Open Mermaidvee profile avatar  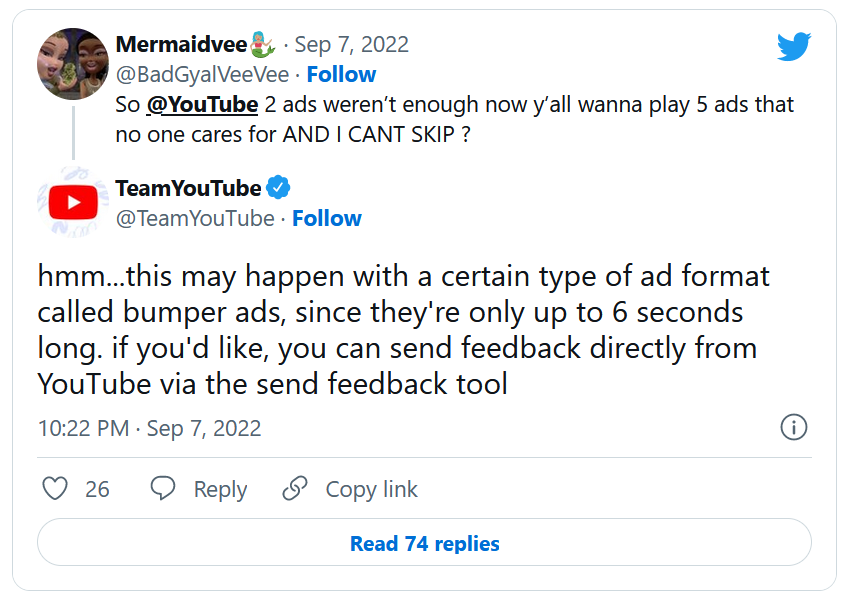click(72, 65)
